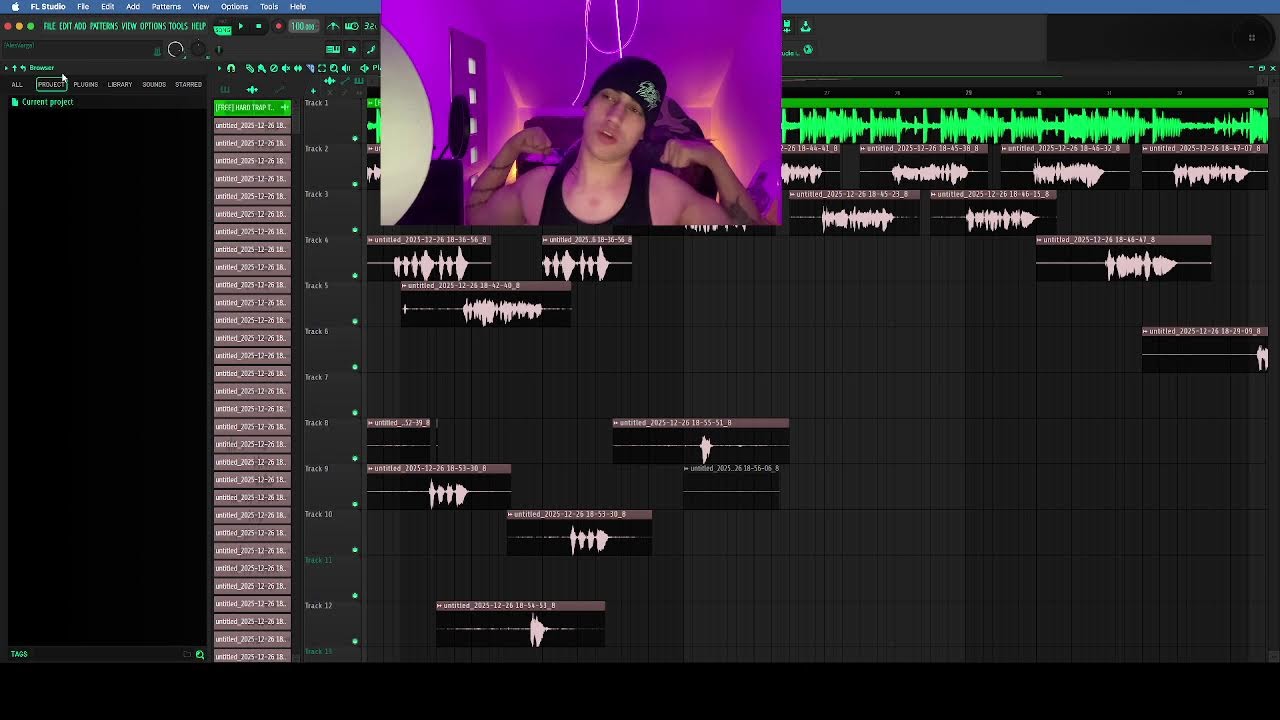Screen dimensions: 1280x720
Task: Open clip menu arrow of 18-29-09_8 clip
Action: [1146, 331]
